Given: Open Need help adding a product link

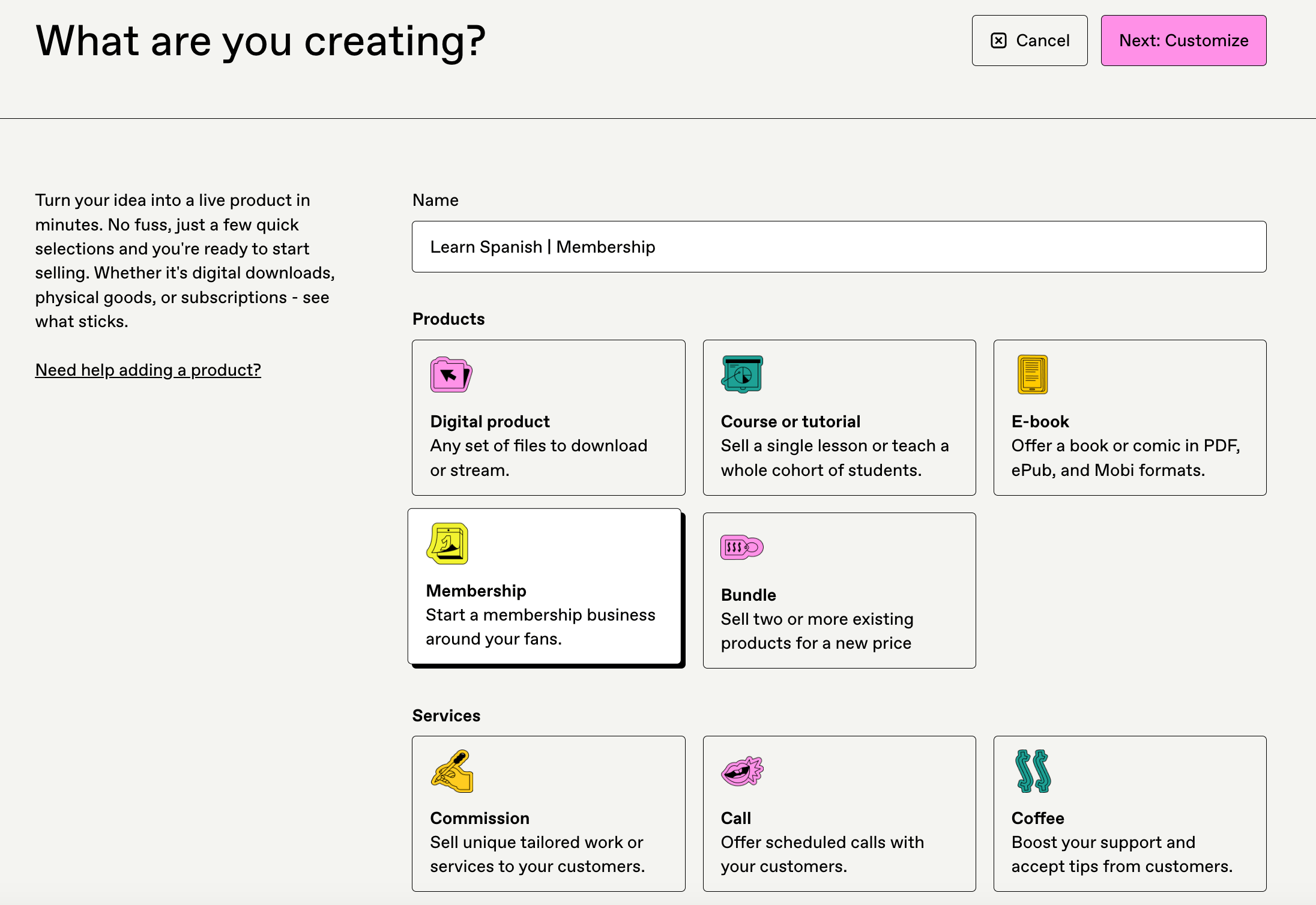Looking at the screenshot, I should (148, 370).
